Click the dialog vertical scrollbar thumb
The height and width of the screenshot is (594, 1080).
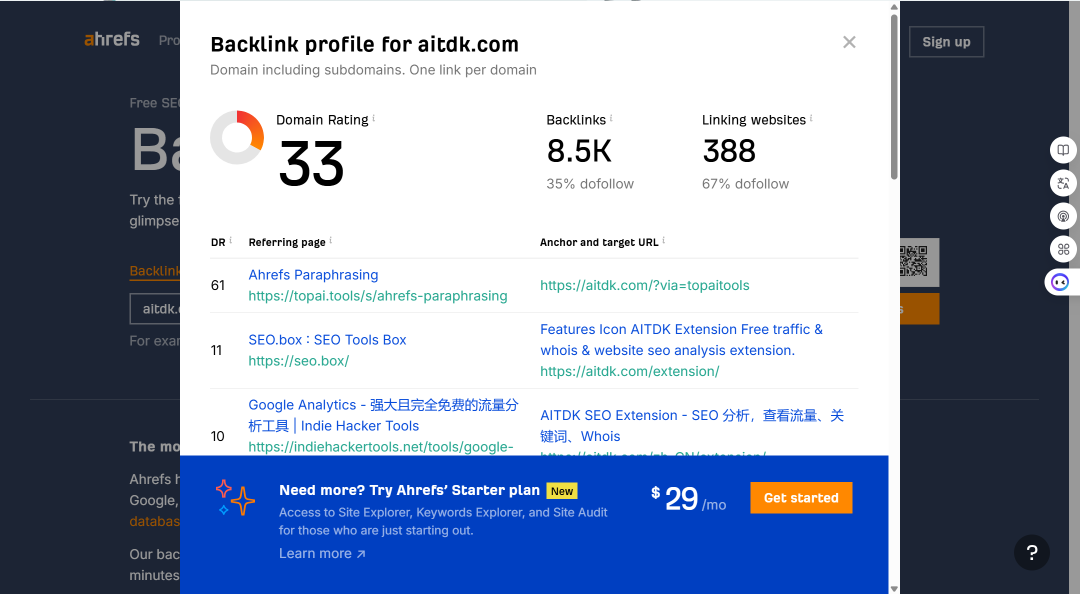point(894,96)
